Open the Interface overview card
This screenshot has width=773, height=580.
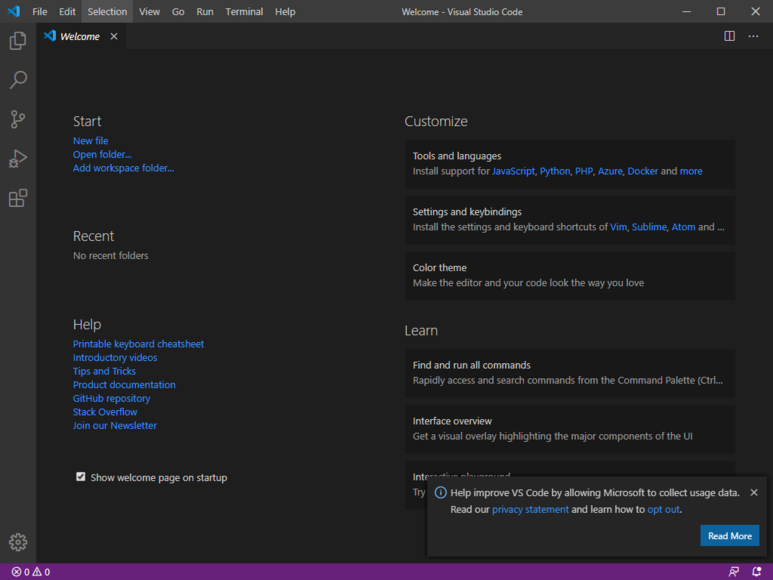point(570,429)
